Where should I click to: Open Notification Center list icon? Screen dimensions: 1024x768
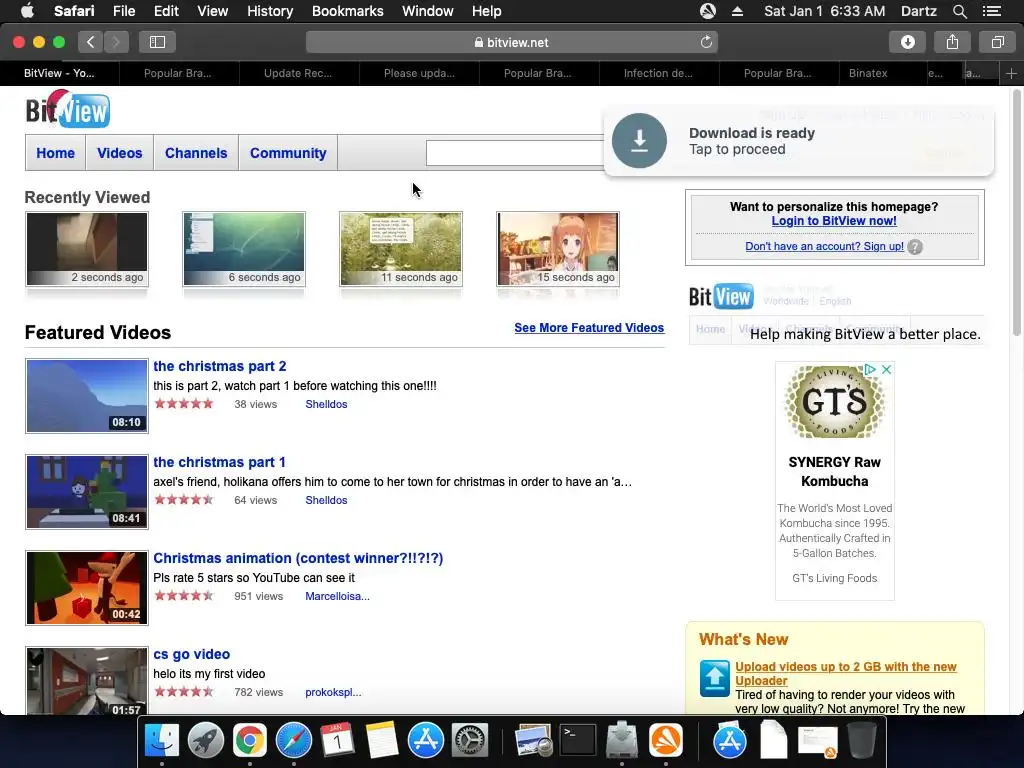(x=991, y=11)
